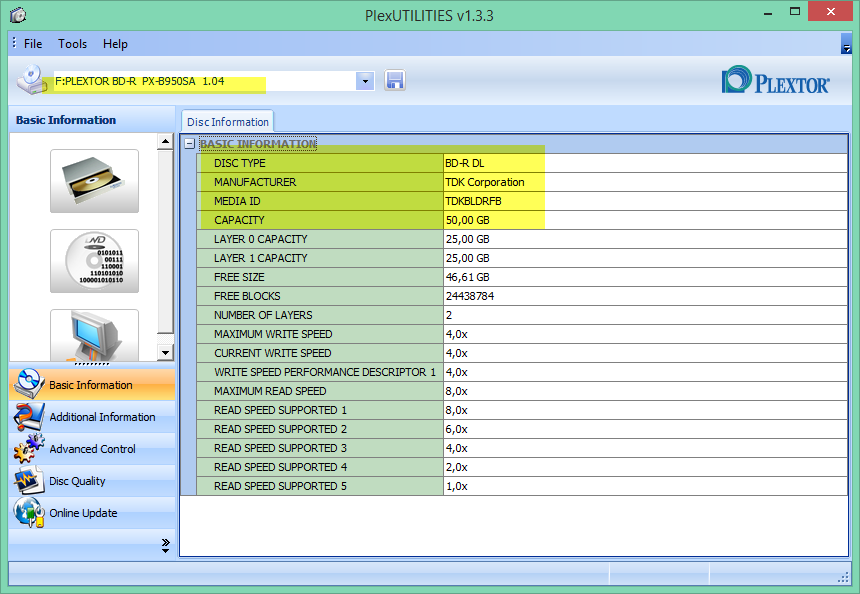
Task: Collapse the BASIC INFORMATION section
Action: pos(190,144)
